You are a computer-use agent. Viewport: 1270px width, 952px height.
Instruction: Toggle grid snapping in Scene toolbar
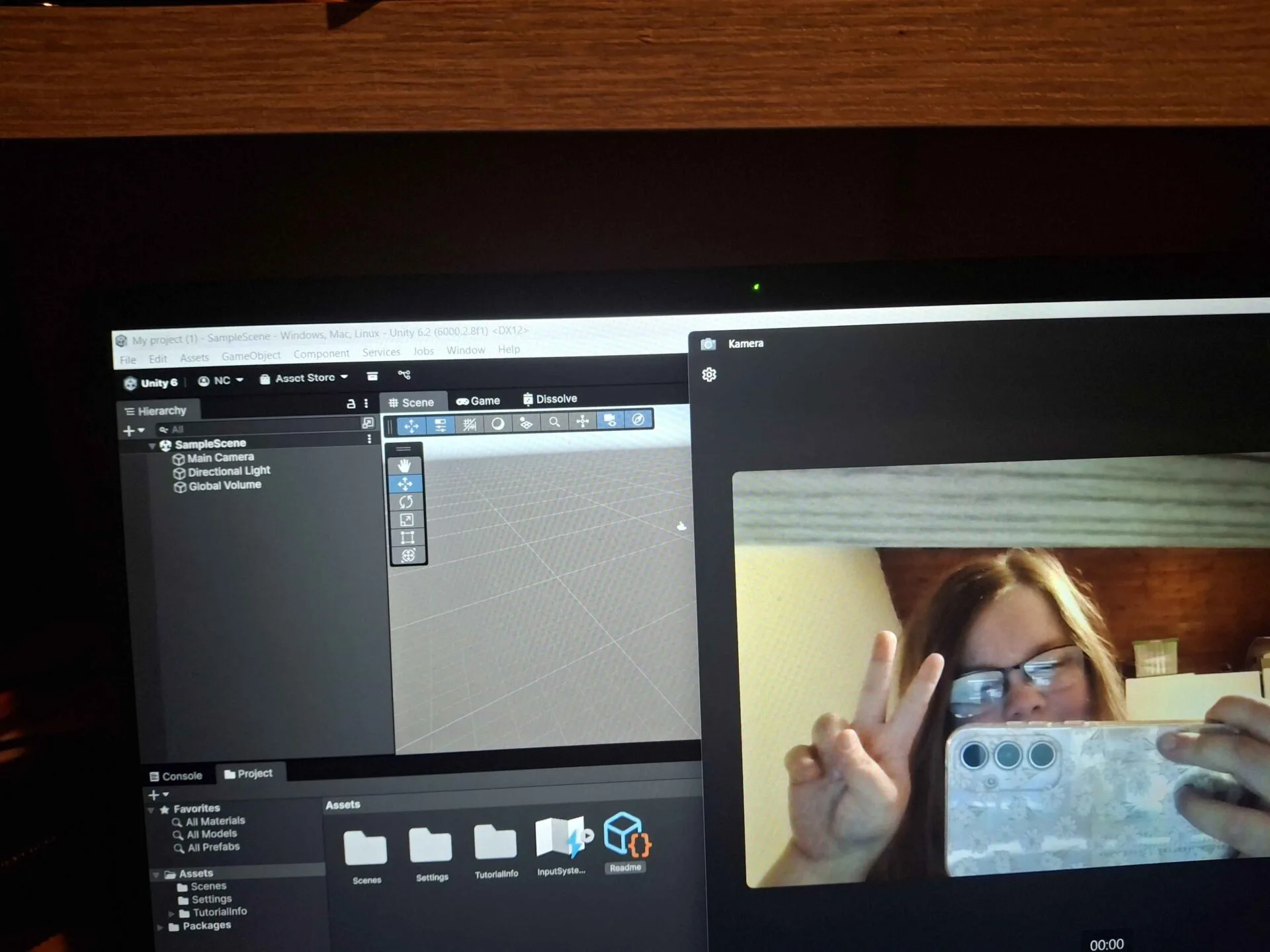tap(469, 424)
